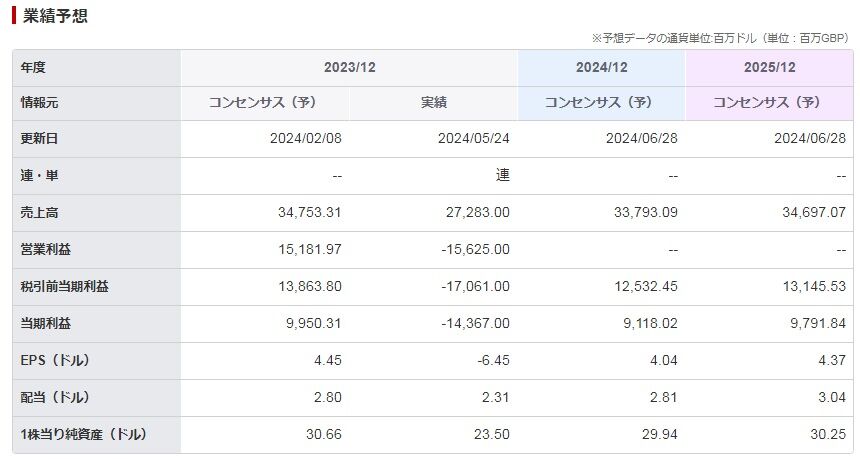Click the 2024/05/24 update date cell
Viewport: 860px width, 459px height.
point(473,138)
